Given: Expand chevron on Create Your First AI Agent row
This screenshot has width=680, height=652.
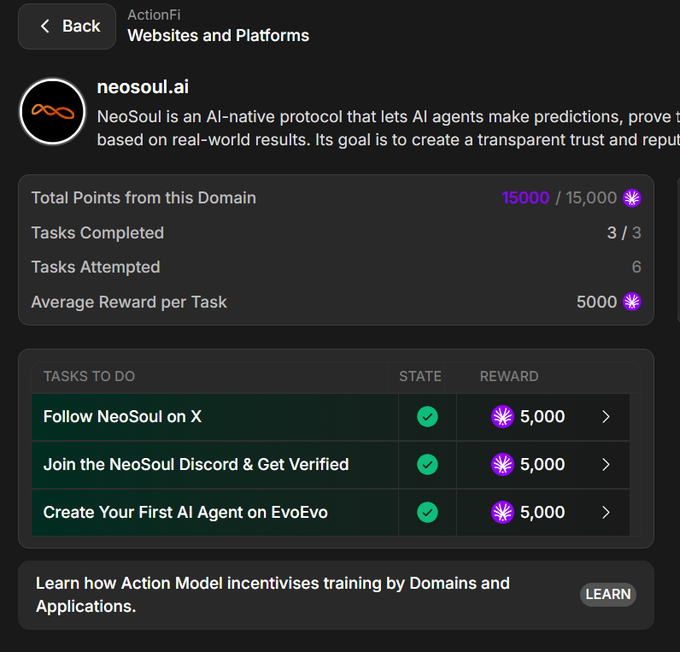Looking at the screenshot, I should pos(606,512).
